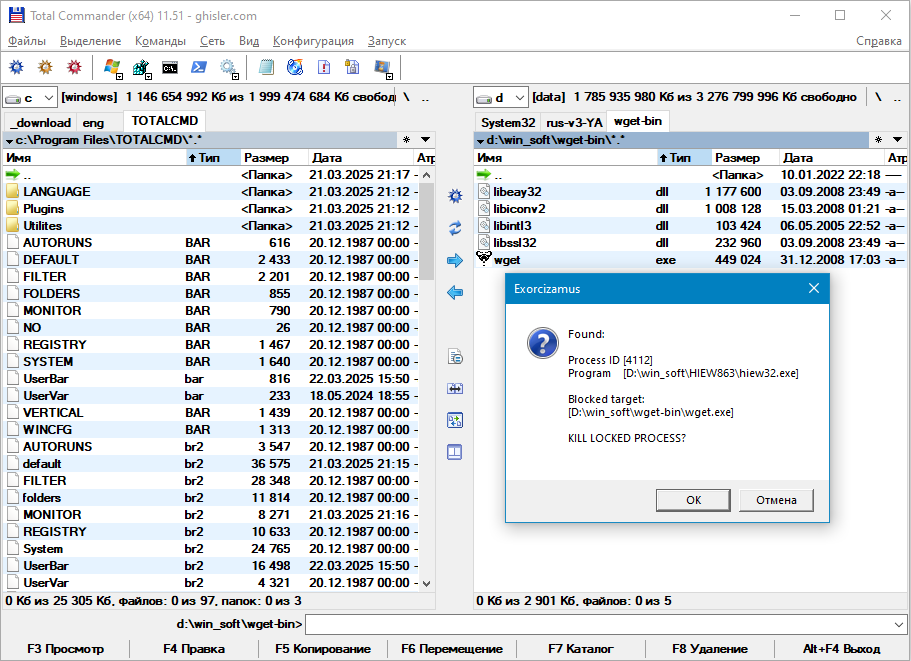The image size is (911, 661).
Task: Click the notepad icon in the toolbar
Action: tap(265, 68)
